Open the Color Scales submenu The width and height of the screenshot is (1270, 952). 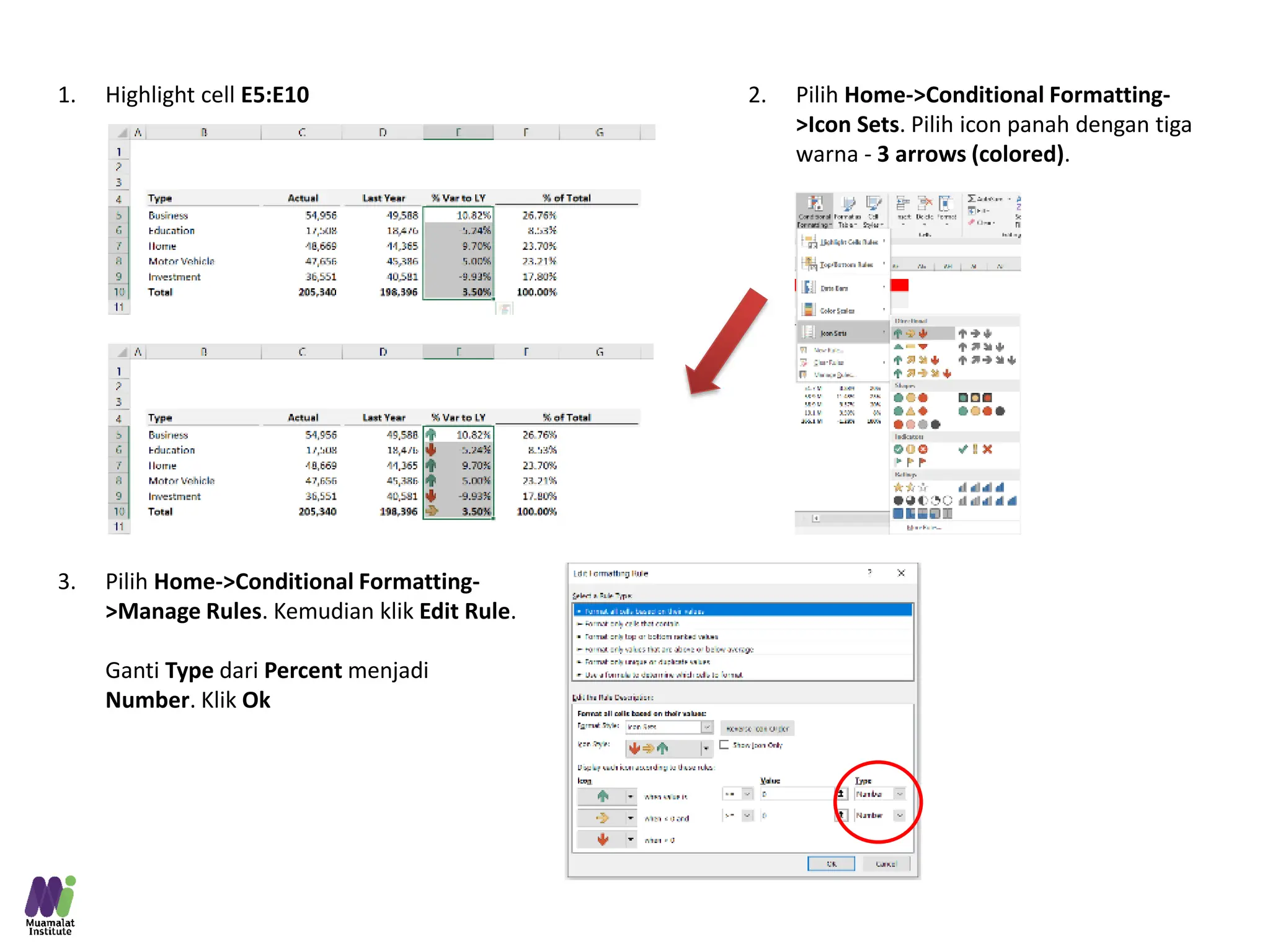pyautogui.click(x=843, y=311)
